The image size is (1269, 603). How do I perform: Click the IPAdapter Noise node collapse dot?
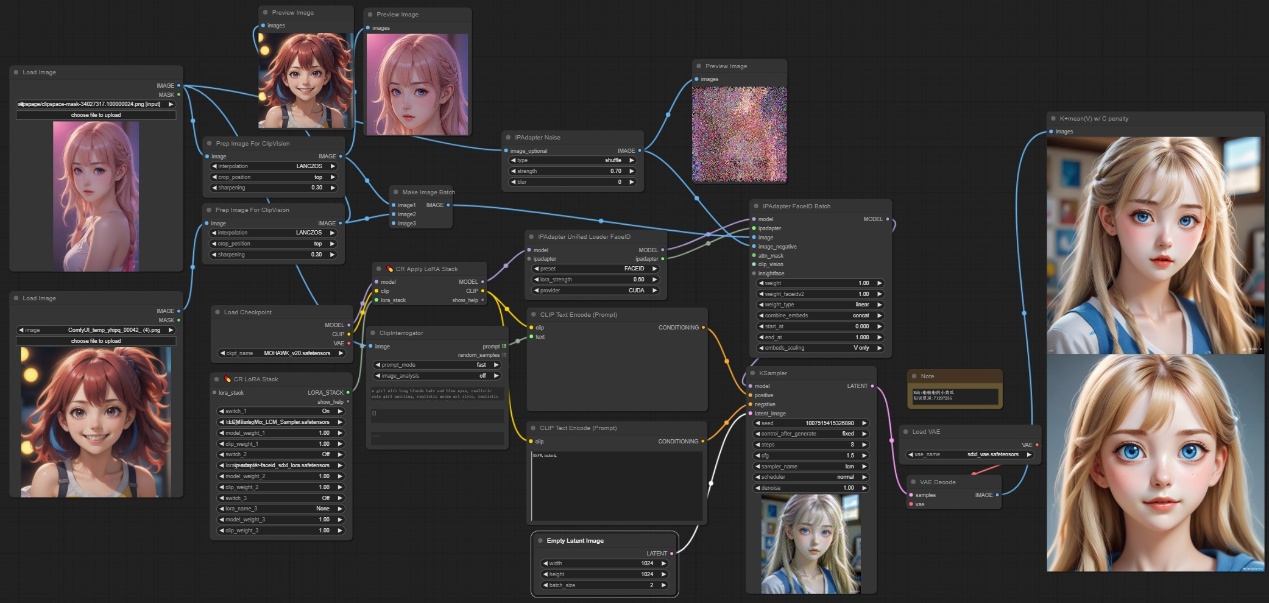click(x=508, y=136)
